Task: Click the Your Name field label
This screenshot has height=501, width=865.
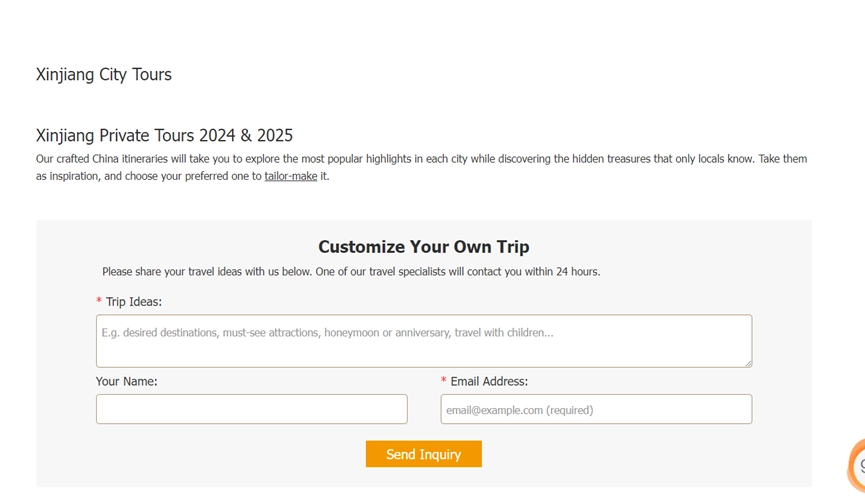Action: click(126, 381)
